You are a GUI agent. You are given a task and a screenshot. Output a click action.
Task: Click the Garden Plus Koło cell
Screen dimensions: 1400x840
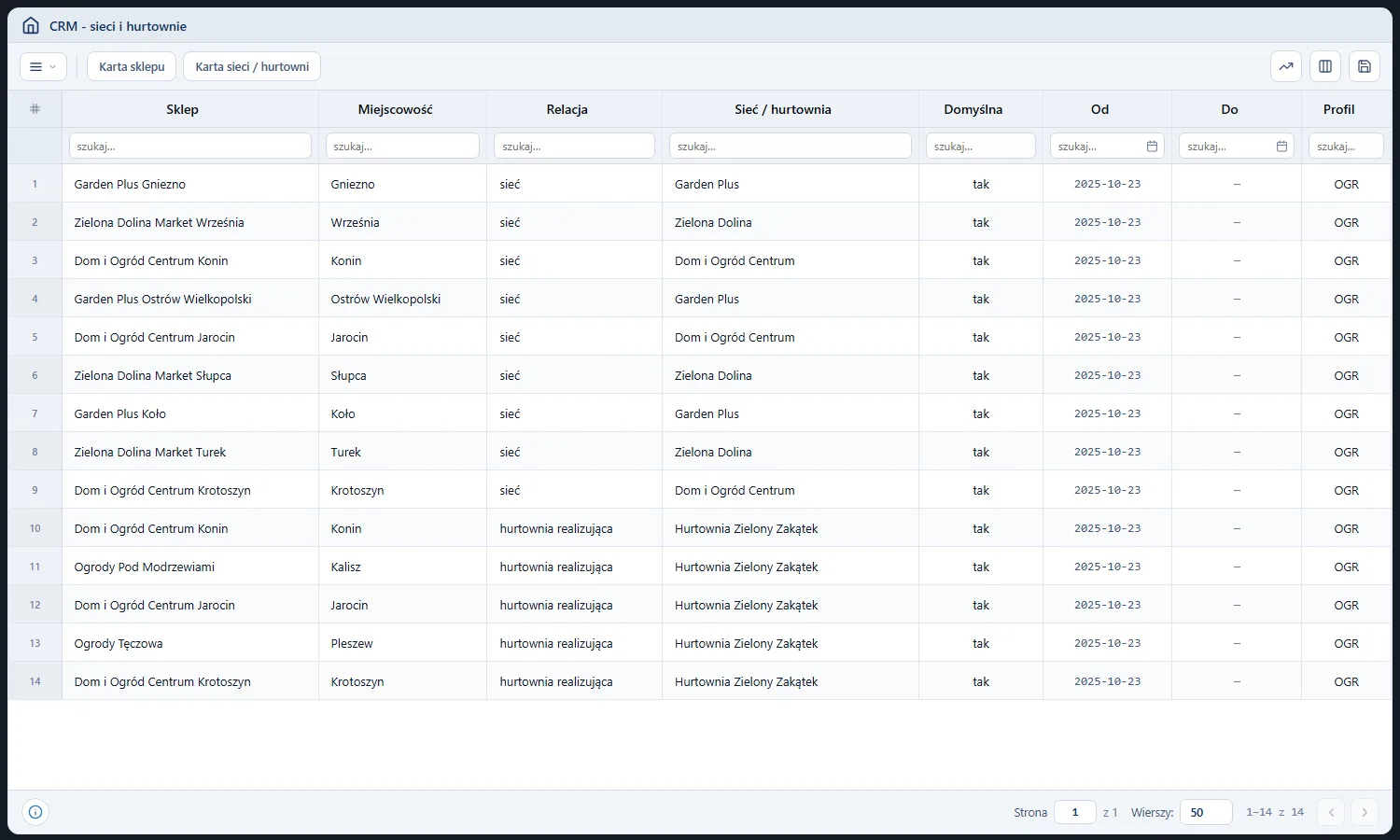pos(190,413)
